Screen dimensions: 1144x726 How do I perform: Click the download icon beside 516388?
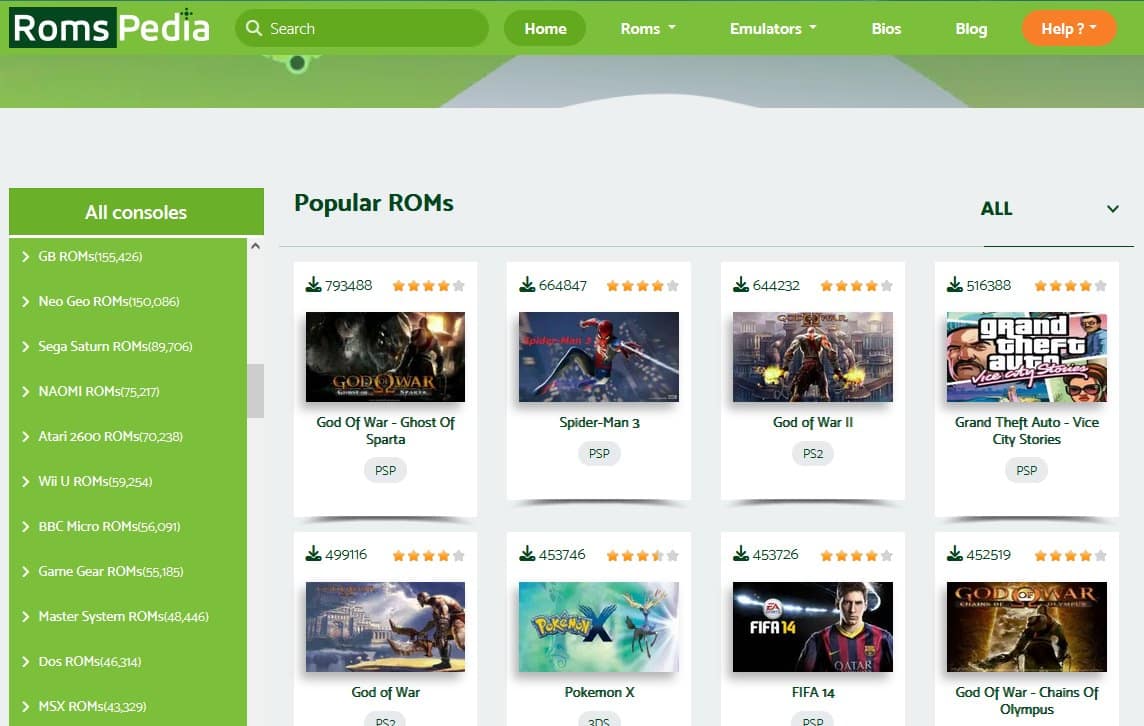(x=954, y=285)
